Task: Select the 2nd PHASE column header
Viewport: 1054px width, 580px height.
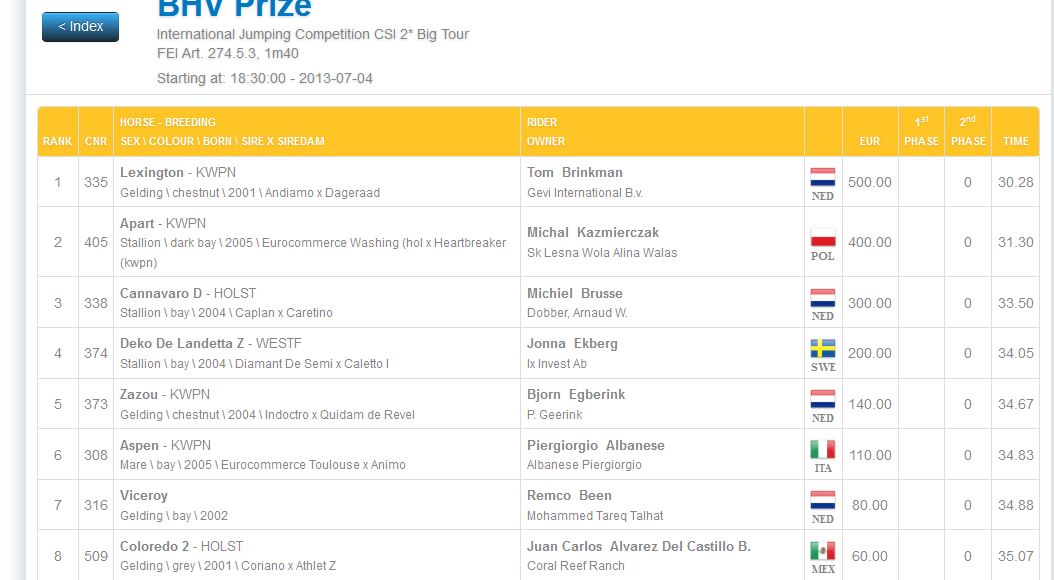Action: (968, 131)
